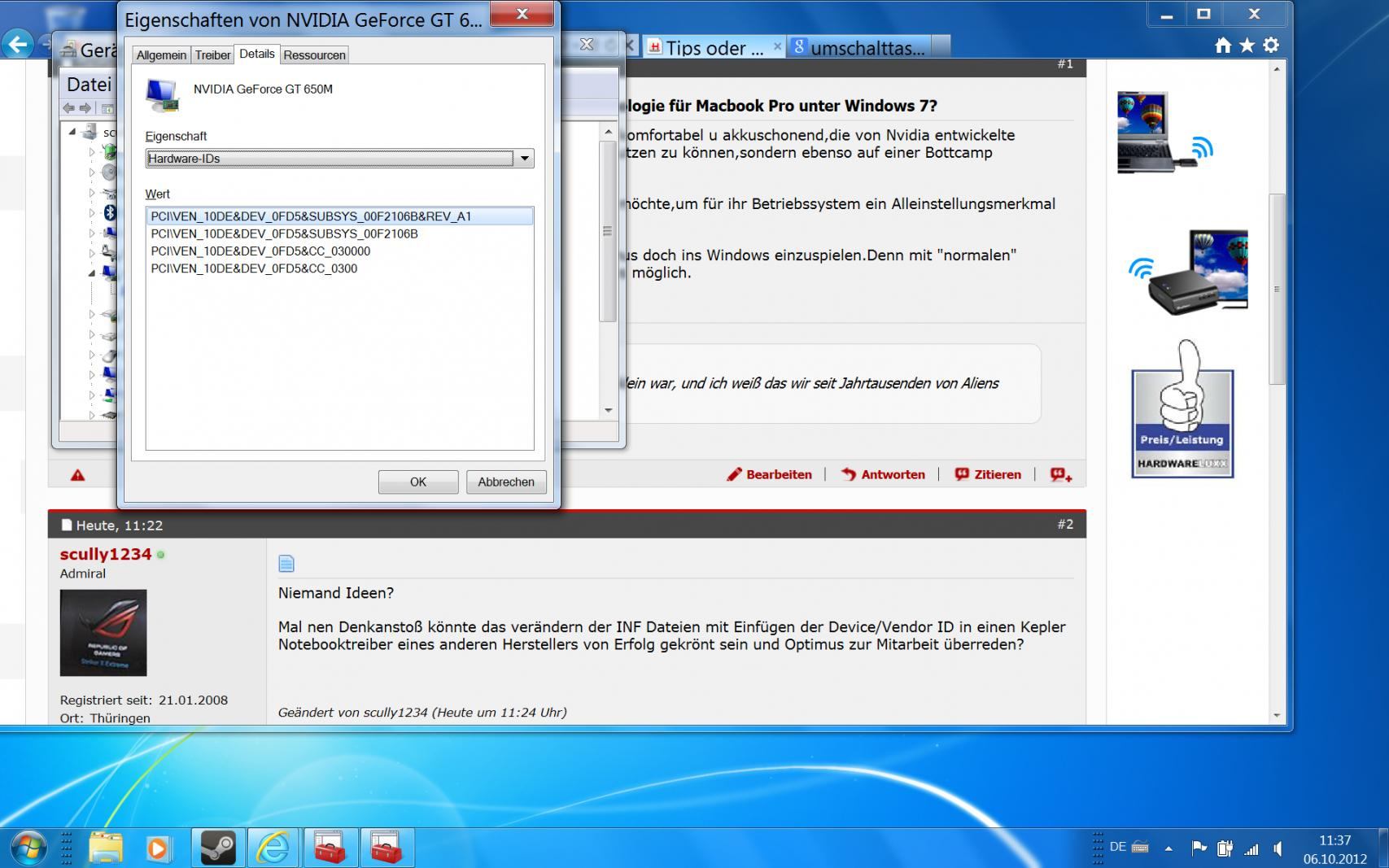Click the Zitieren link in post #1
The height and width of the screenshot is (868, 1389).
click(x=987, y=474)
